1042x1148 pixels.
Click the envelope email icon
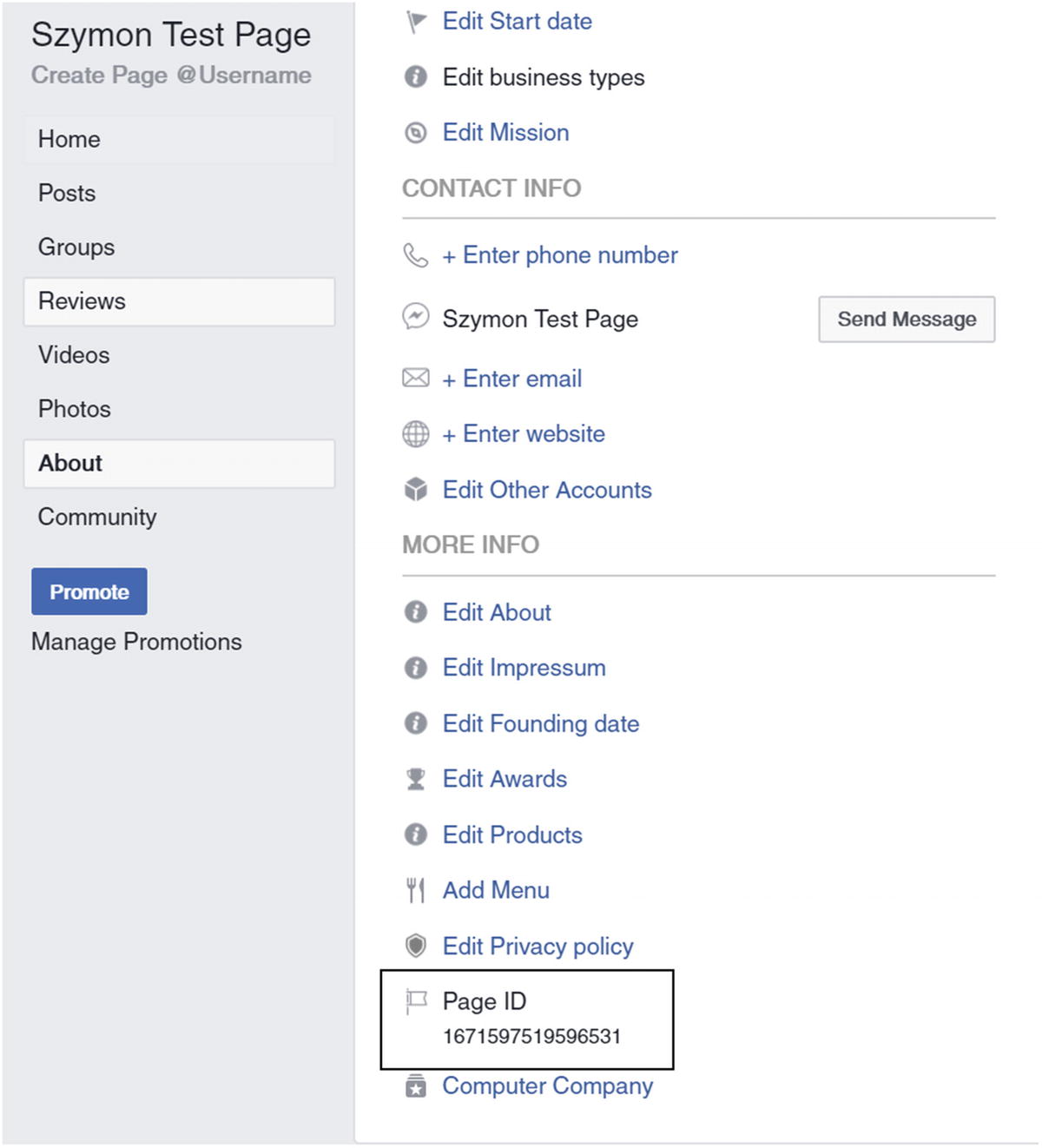pos(416,378)
